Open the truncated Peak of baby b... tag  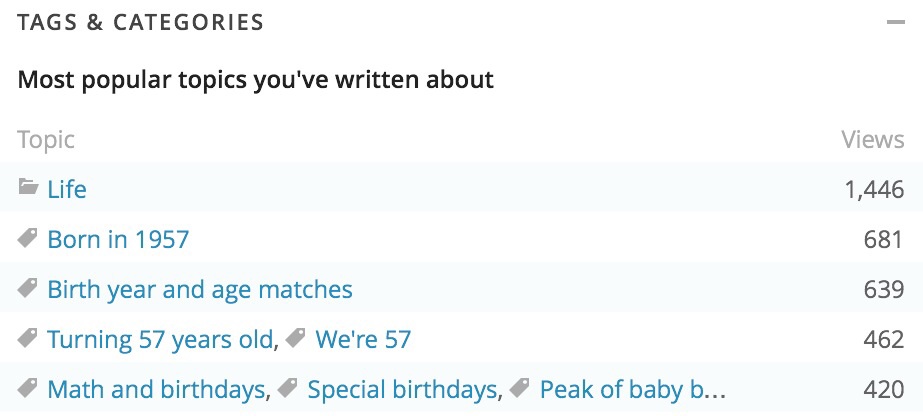coord(632,390)
